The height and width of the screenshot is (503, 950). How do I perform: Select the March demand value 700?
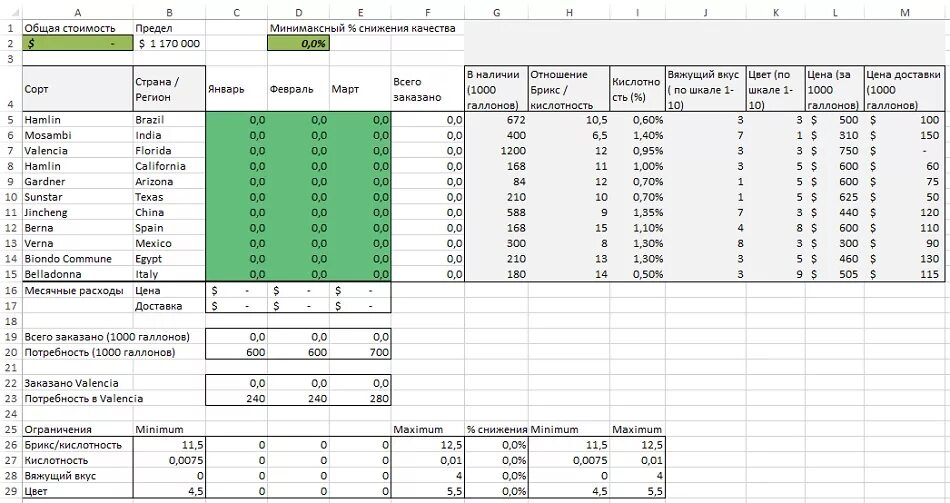(360, 352)
